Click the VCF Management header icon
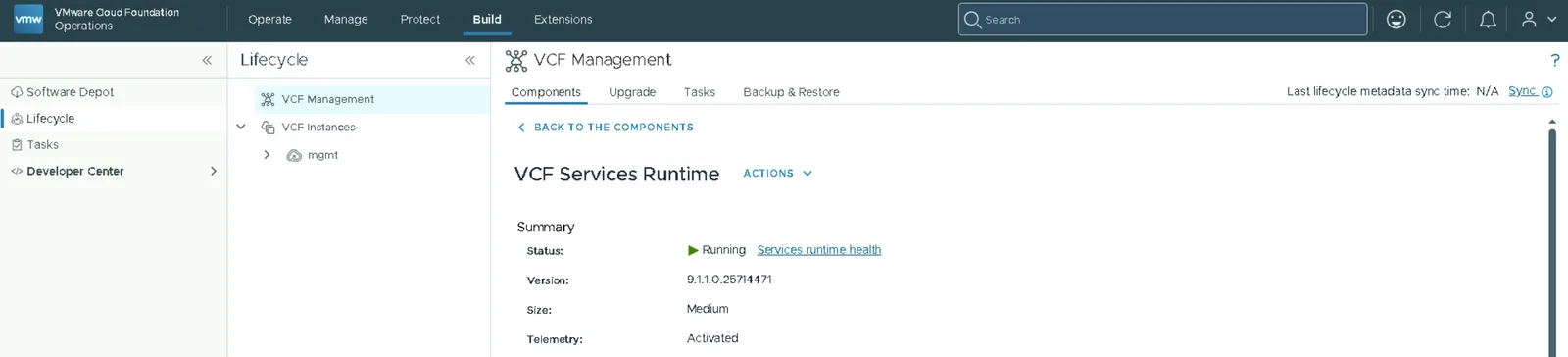 point(516,61)
